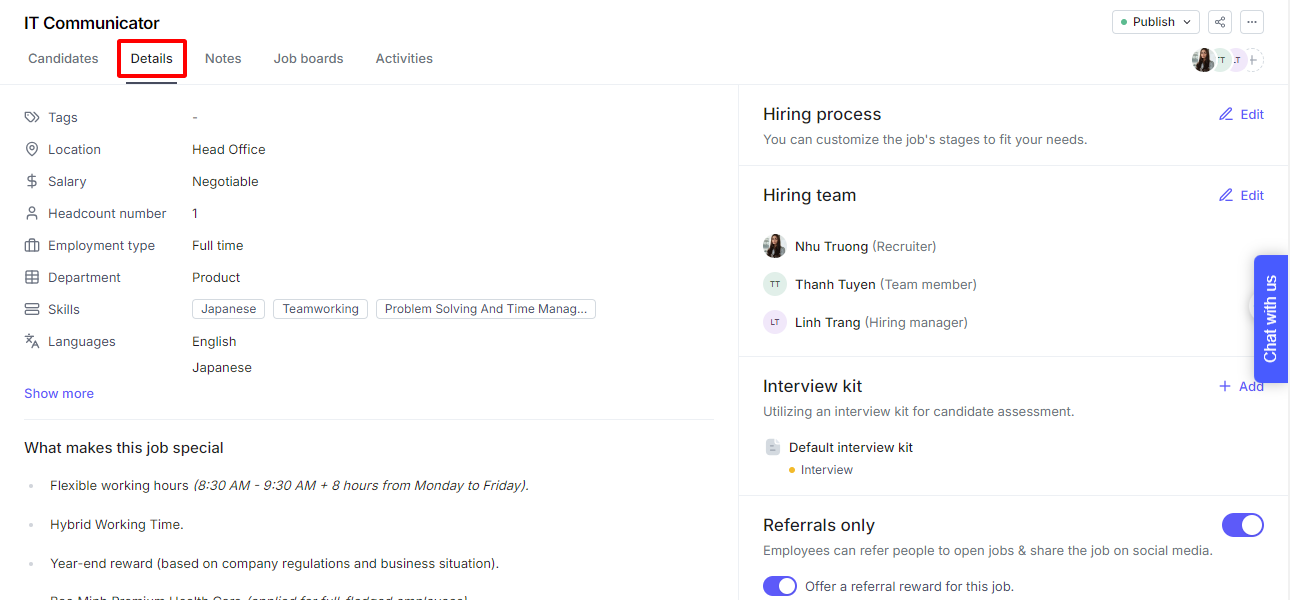Disable the Referrals only toggle
Image resolution: width=1290 pixels, height=600 pixels.
(x=1242, y=525)
